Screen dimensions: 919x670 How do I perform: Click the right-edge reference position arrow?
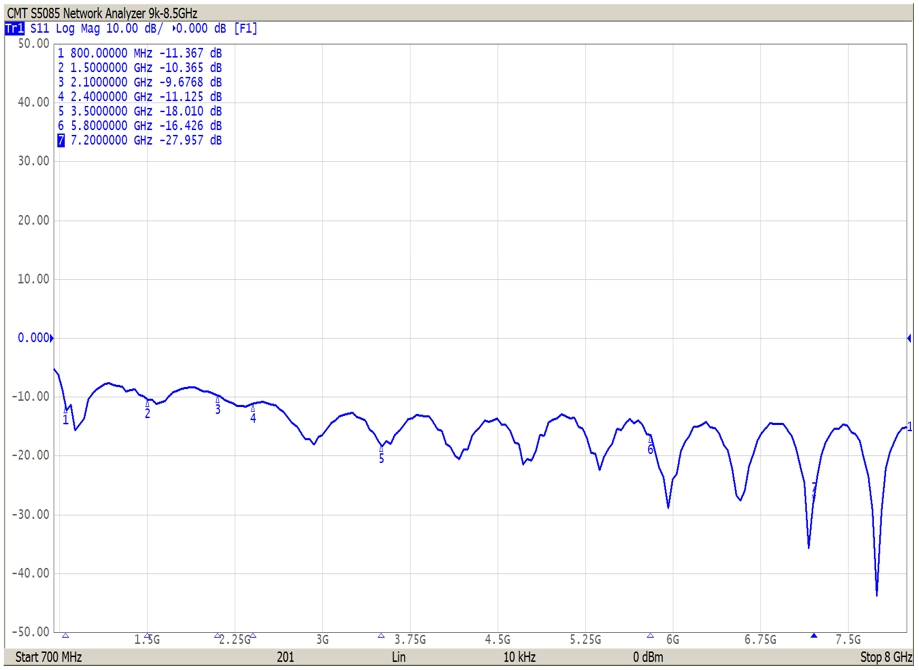click(909, 339)
